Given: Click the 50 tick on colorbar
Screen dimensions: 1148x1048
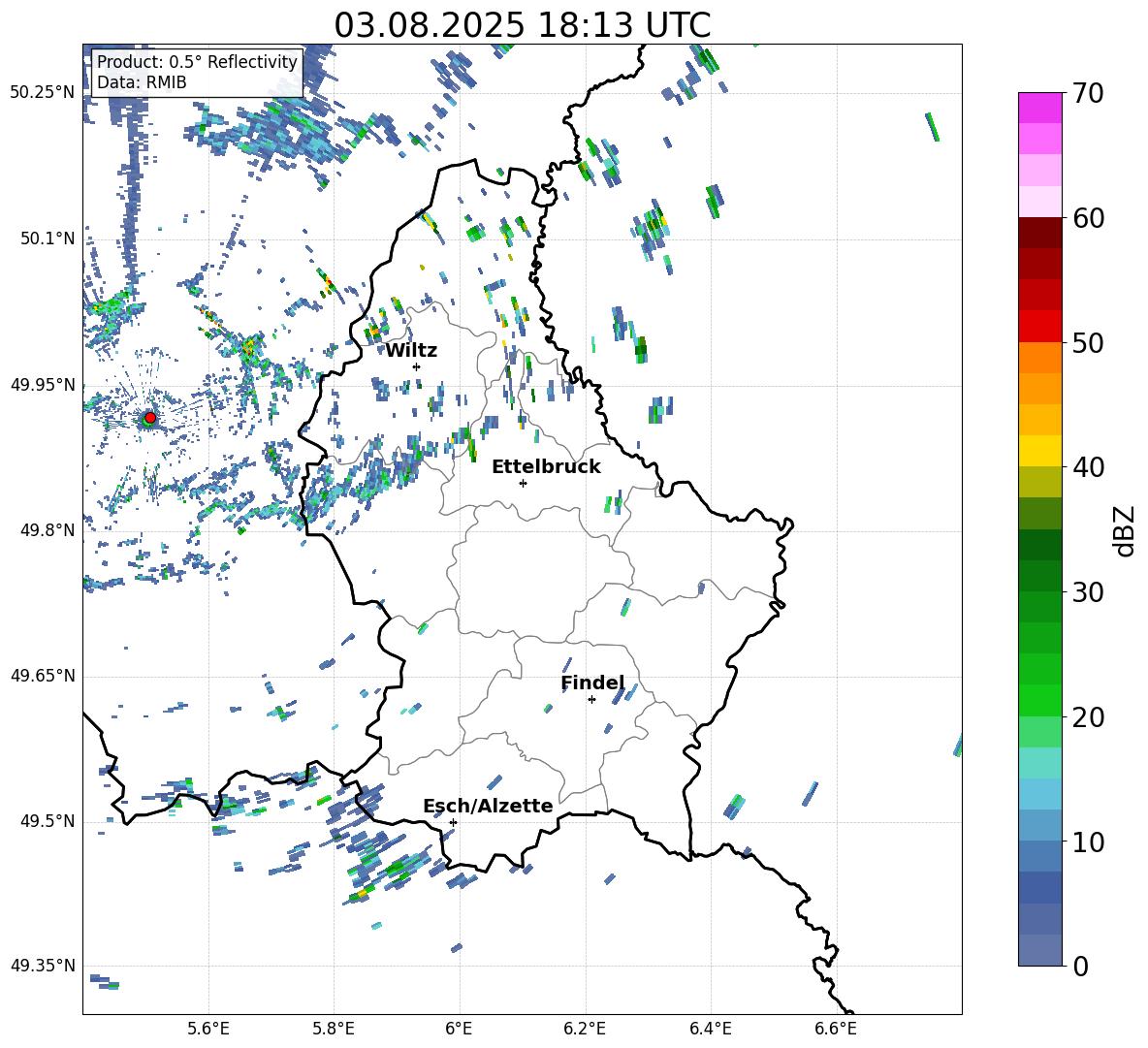Looking at the screenshot, I should tap(1088, 342).
